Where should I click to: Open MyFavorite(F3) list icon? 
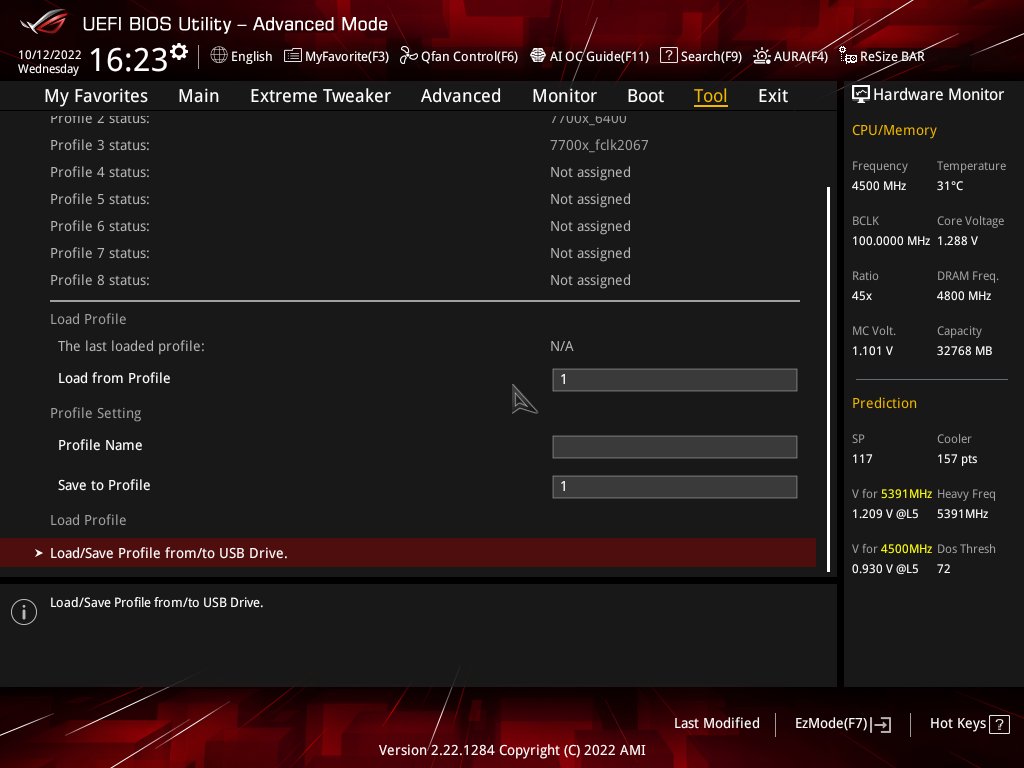(293, 56)
